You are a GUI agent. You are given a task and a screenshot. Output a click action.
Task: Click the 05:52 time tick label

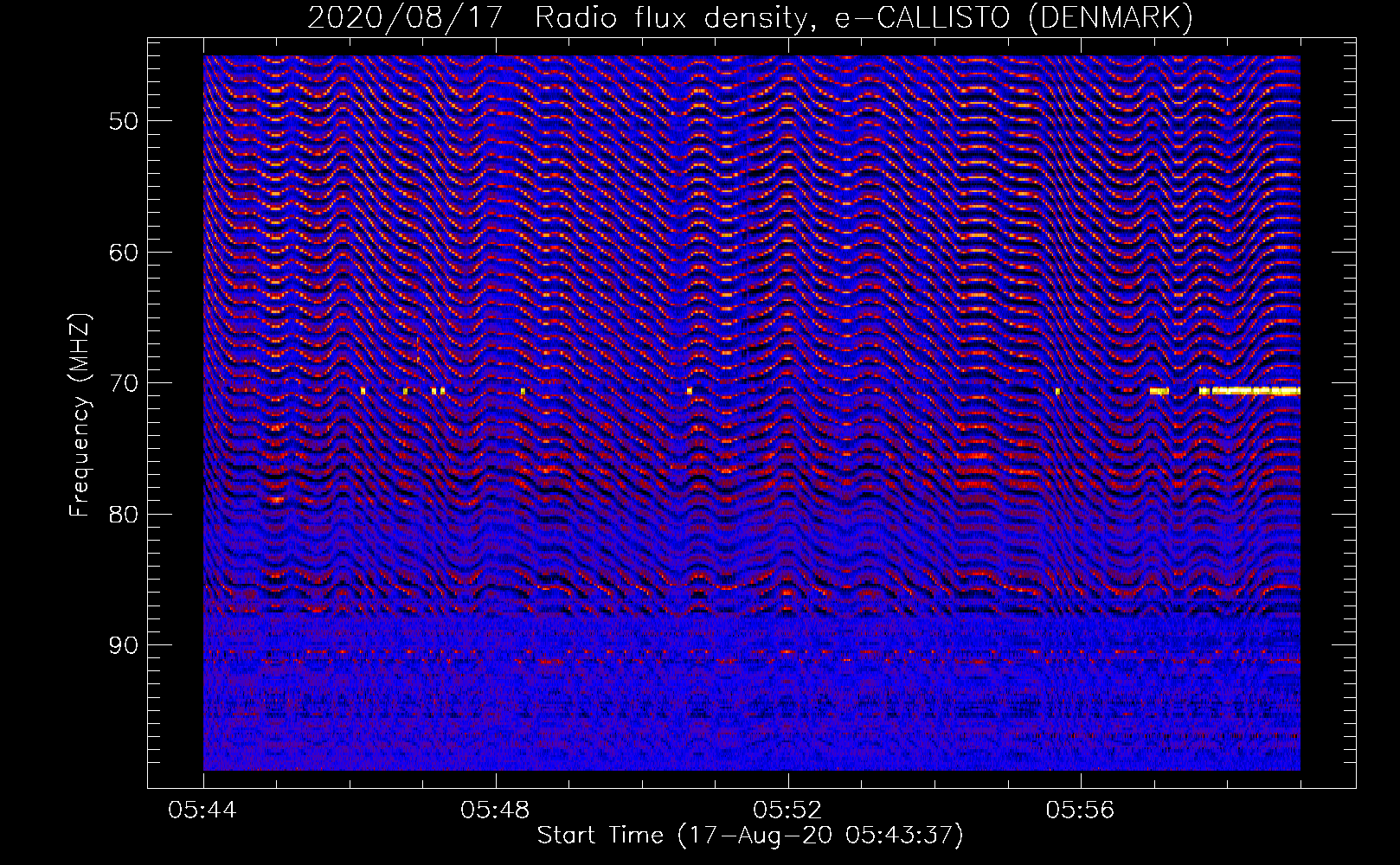click(x=788, y=811)
